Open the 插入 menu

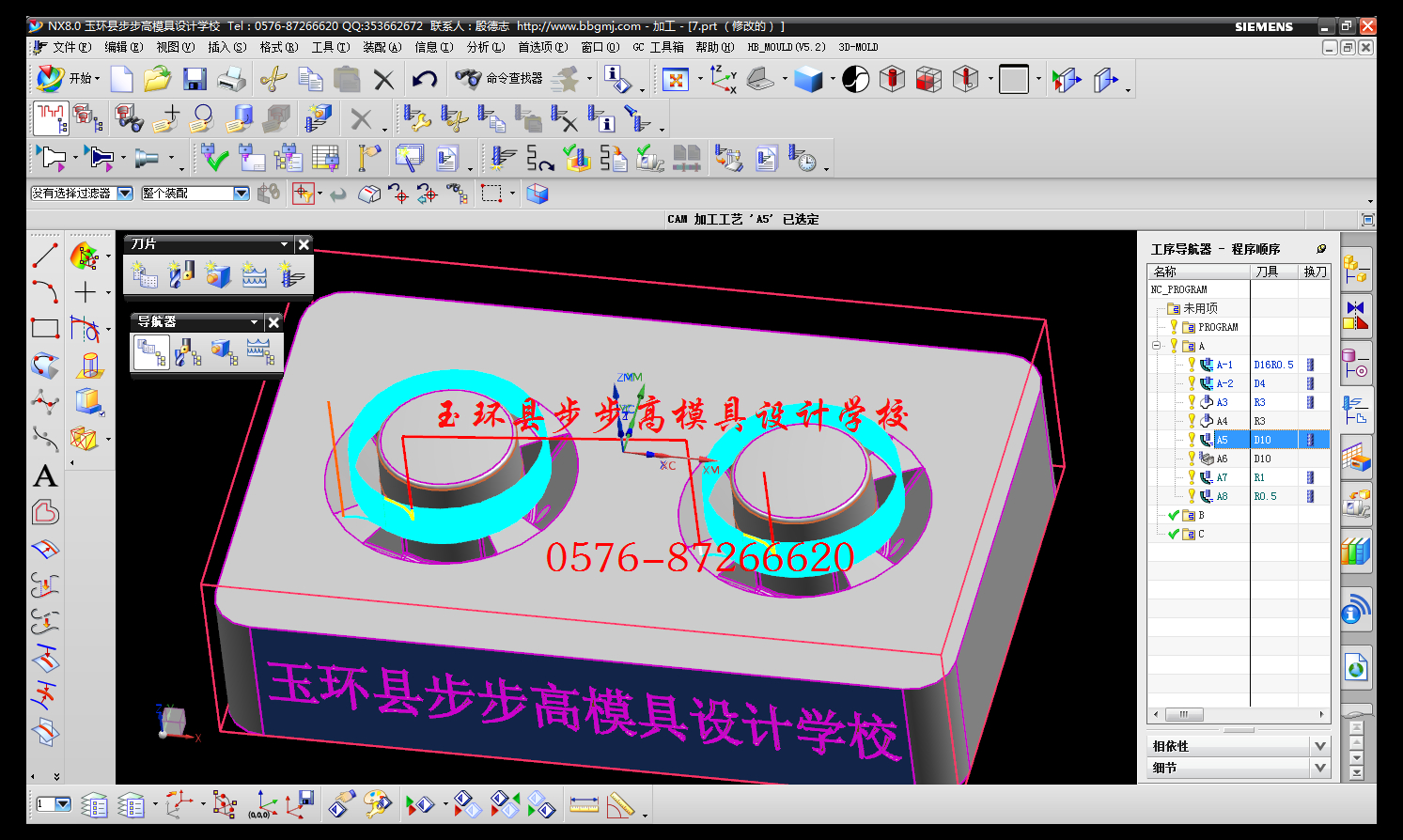point(226,47)
